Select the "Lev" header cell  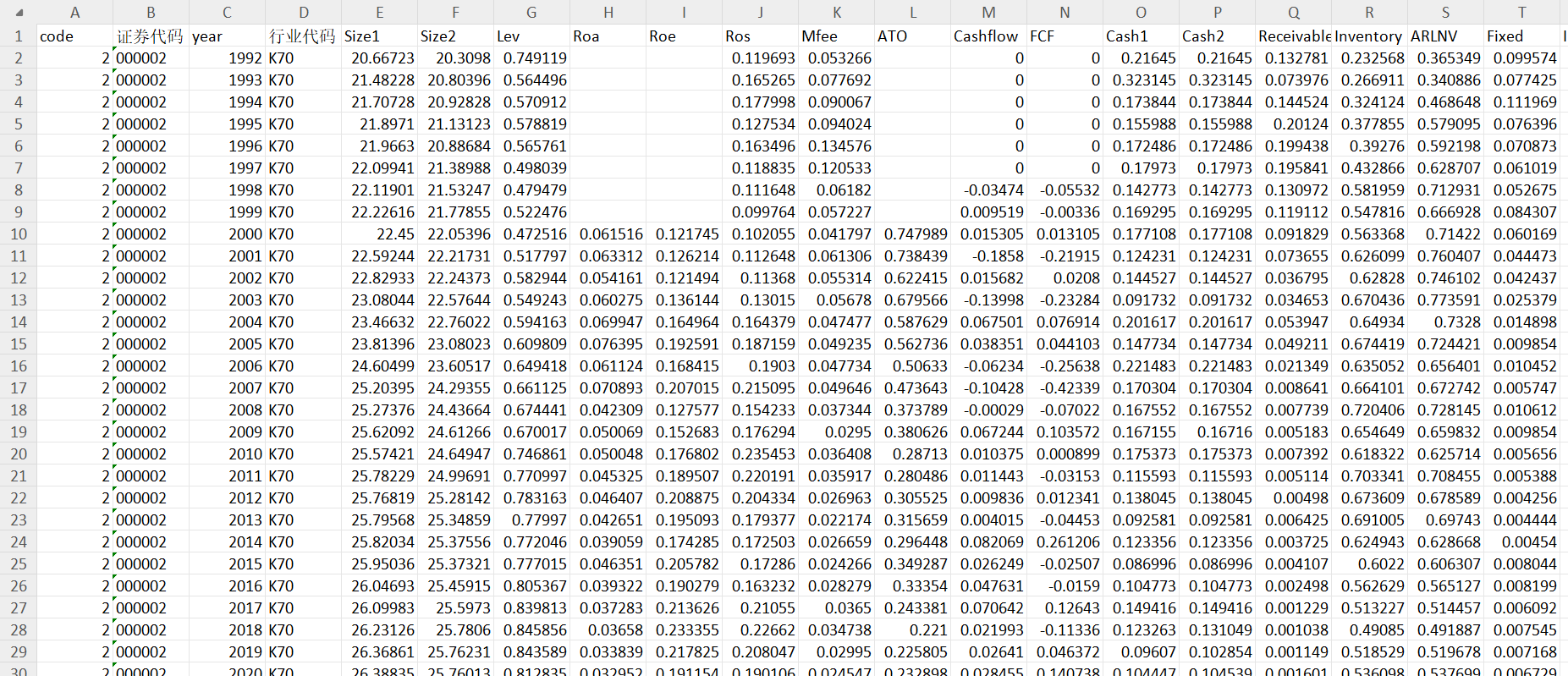532,36
